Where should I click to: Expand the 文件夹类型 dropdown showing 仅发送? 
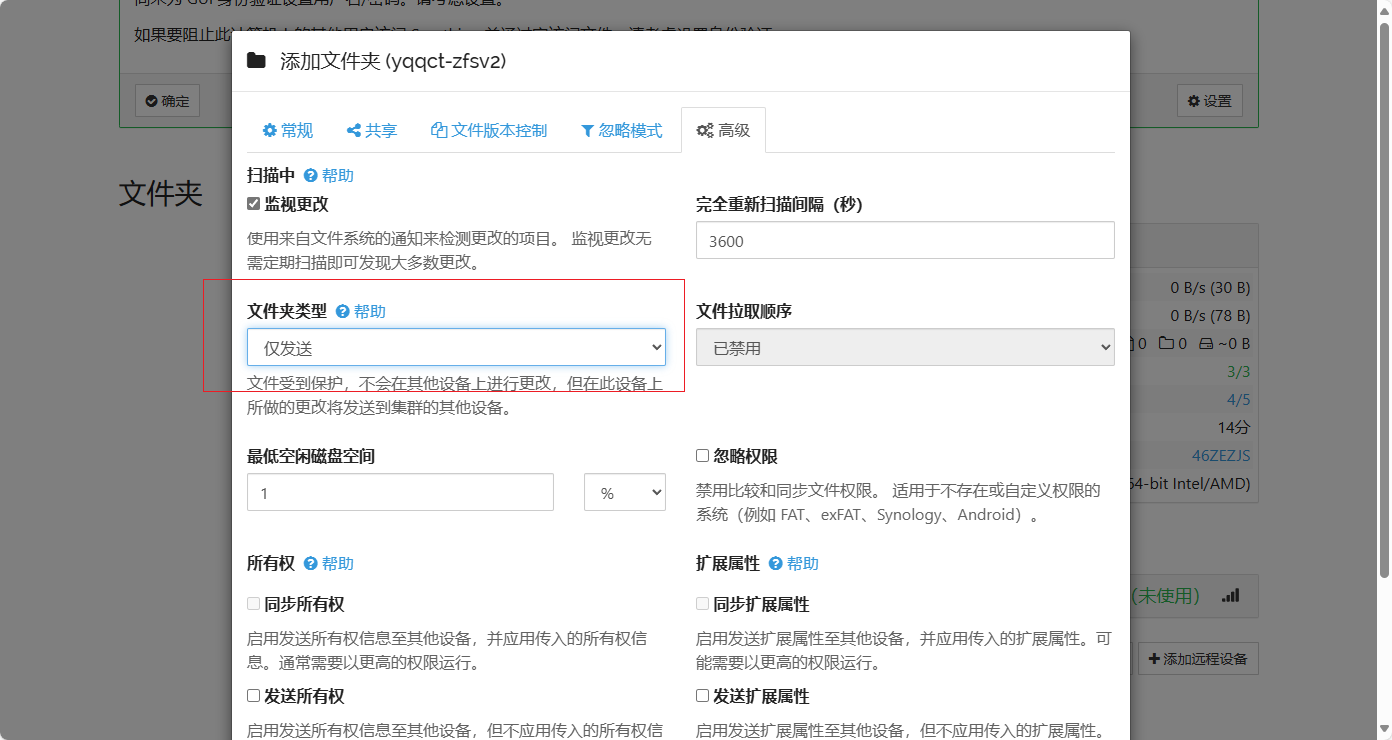456,347
